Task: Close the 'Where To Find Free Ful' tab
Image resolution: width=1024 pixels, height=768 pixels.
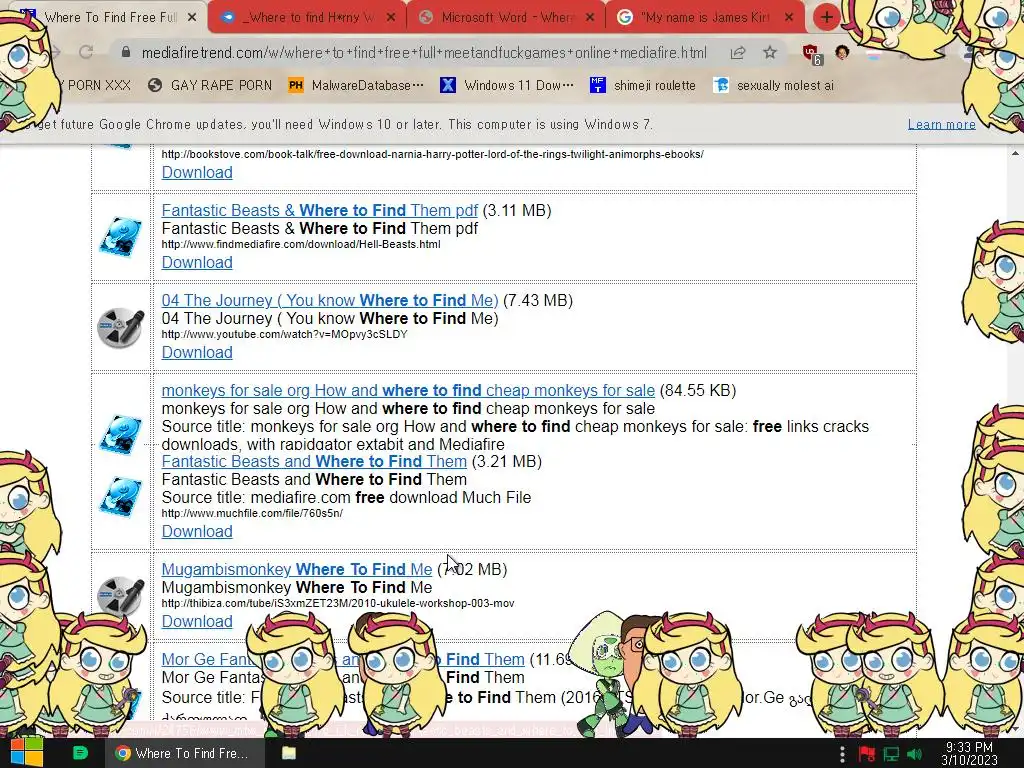Action: (x=192, y=17)
